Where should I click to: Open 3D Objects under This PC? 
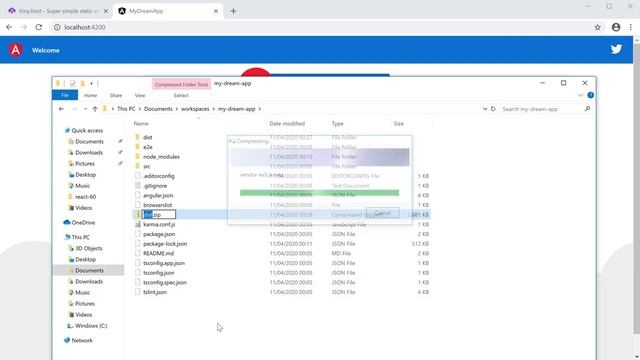[x=89, y=248]
